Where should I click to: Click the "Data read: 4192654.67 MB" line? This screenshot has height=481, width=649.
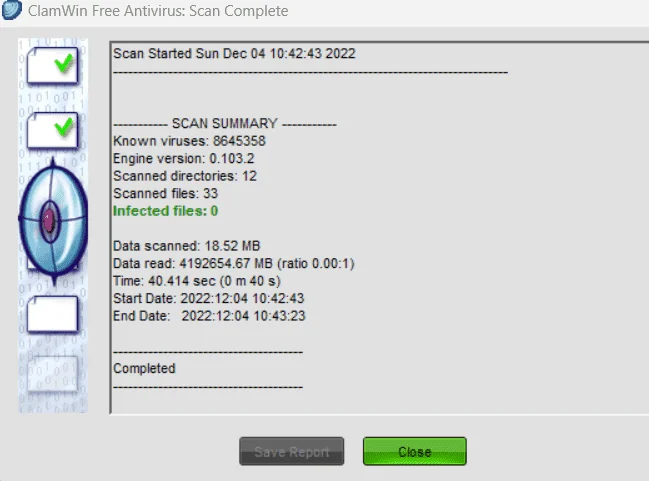[234, 264]
